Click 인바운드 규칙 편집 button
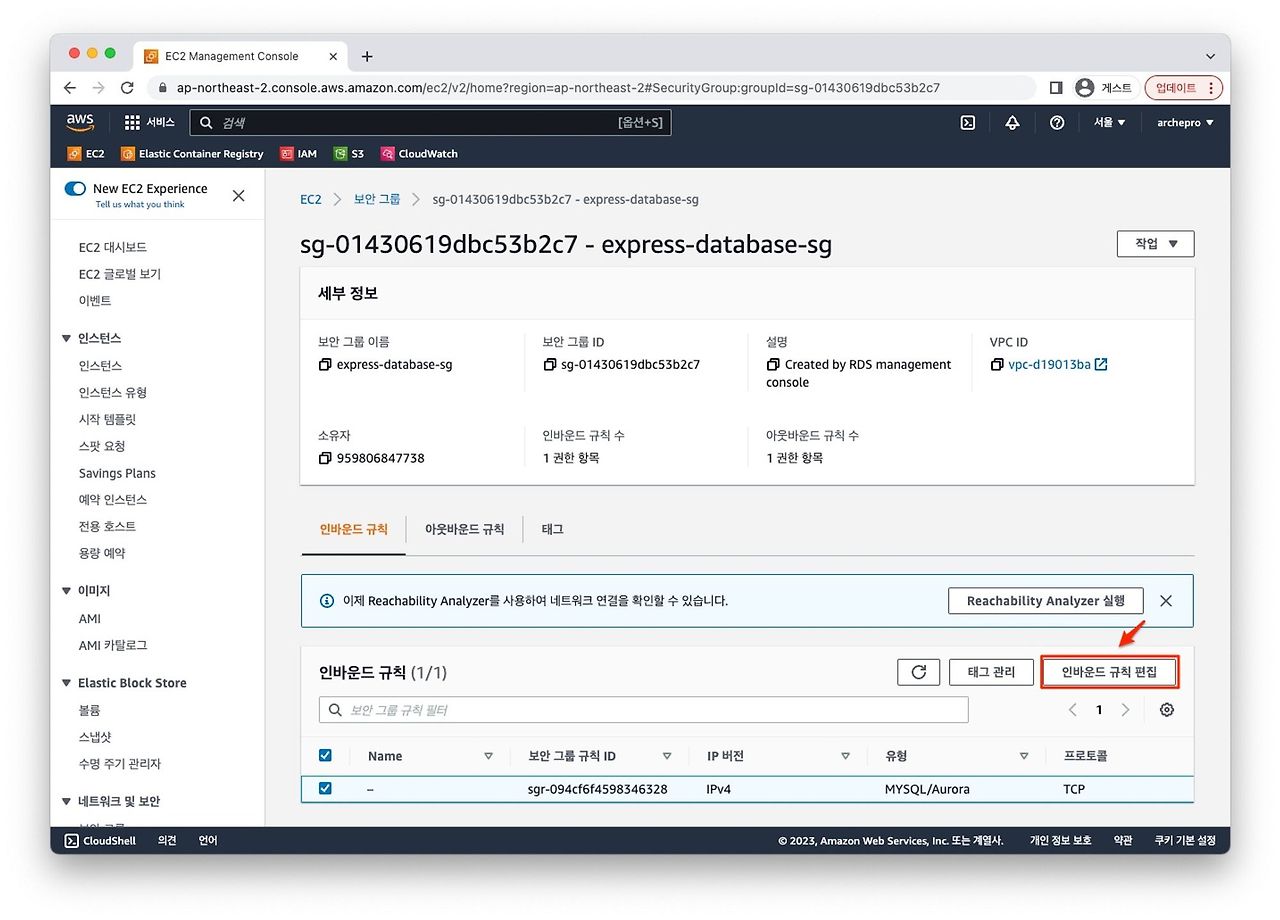This screenshot has width=1280, height=920. pyautogui.click(x=1109, y=672)
